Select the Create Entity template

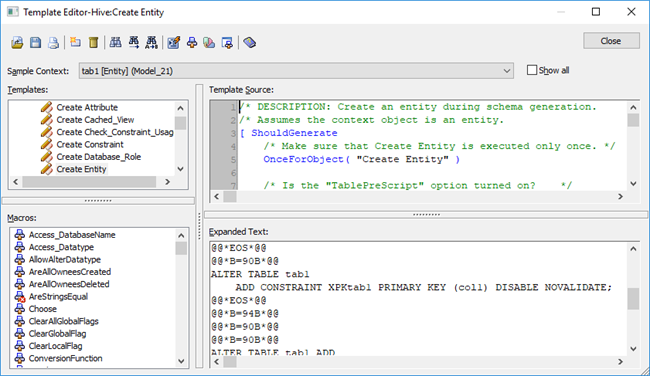click(81, 169)
